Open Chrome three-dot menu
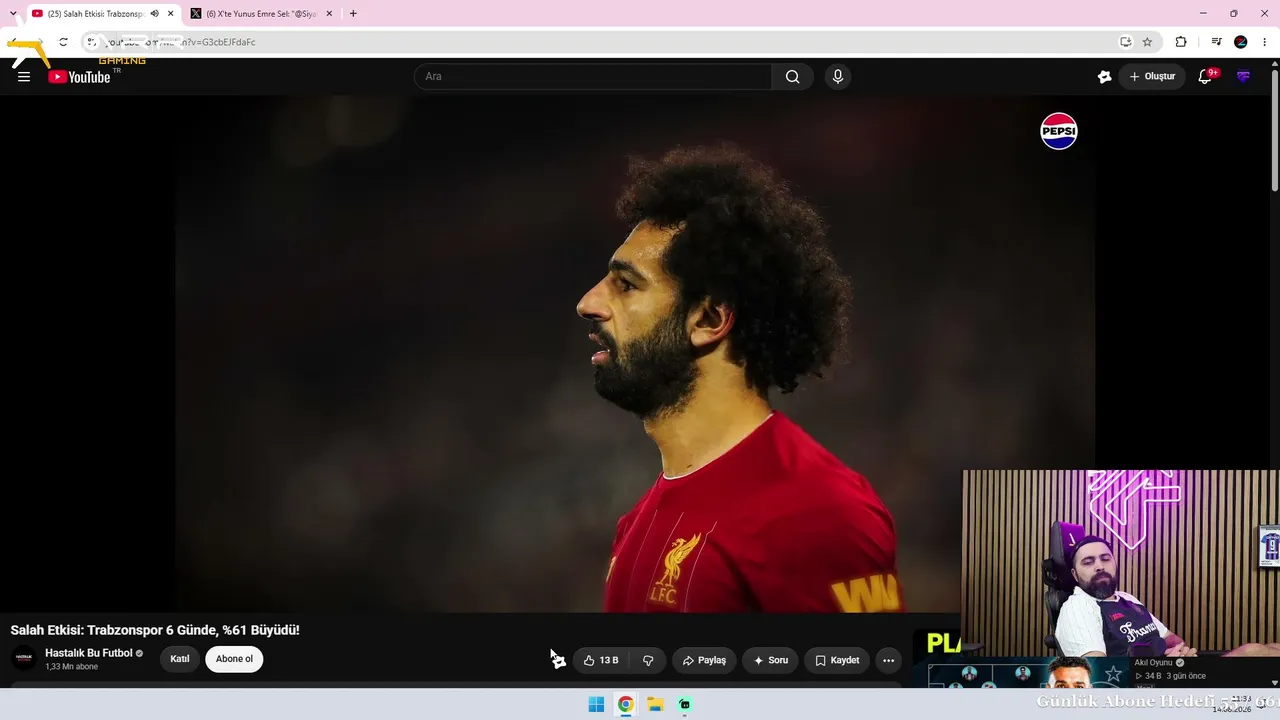The width and height of the screenshot is (1280, 720). tap(1265, 42)
